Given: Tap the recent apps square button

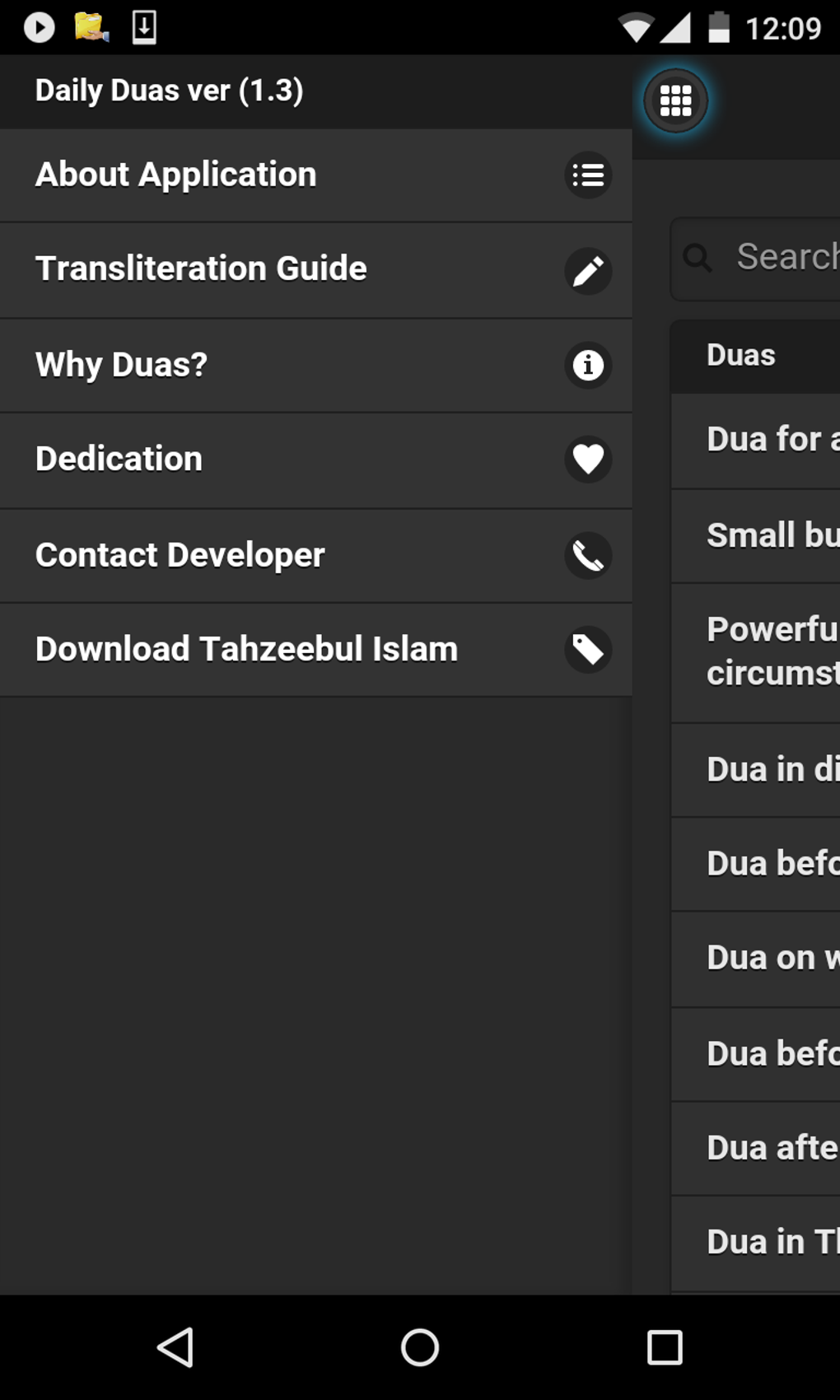Looking at the screenshot, I should pyautogui.click(x=665, y=1348).
